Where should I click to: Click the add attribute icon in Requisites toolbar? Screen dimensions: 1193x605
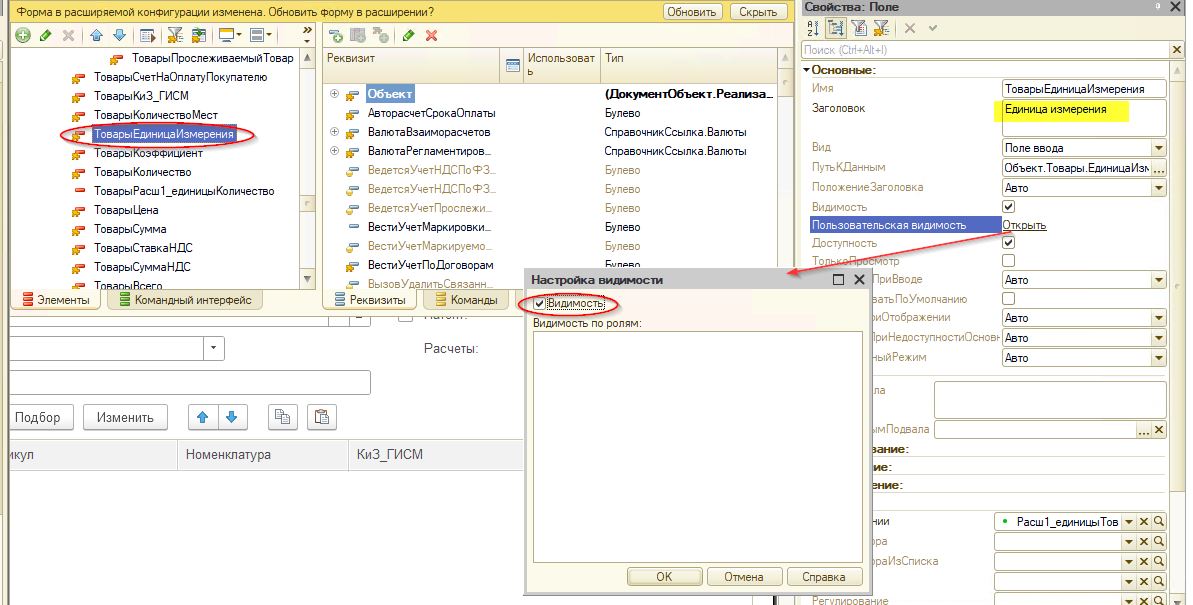tap(336, 36)
